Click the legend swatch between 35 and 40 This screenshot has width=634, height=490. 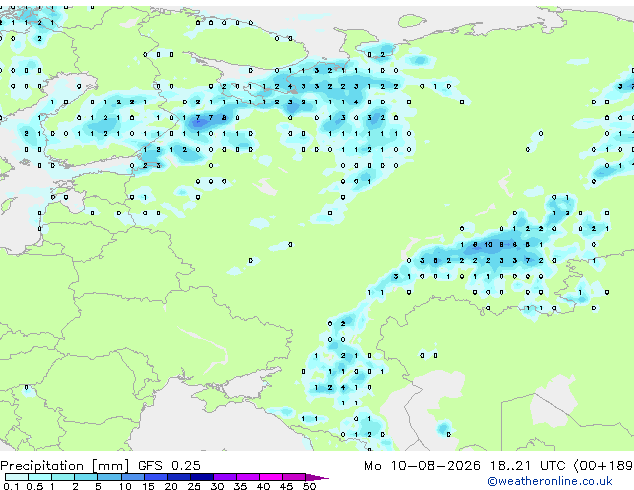tap(248, 477)
